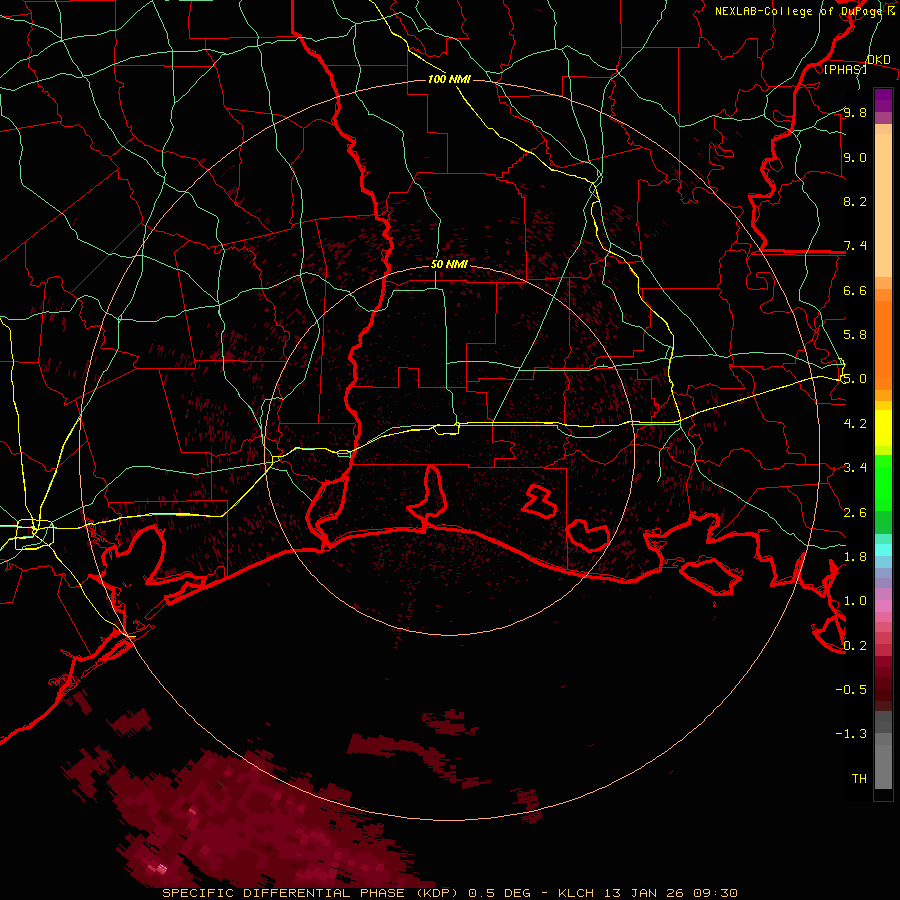Viewport: 900px width, 900px height.
Task: Click the 0.2 scale value
Action: click(x=855, y=646)
